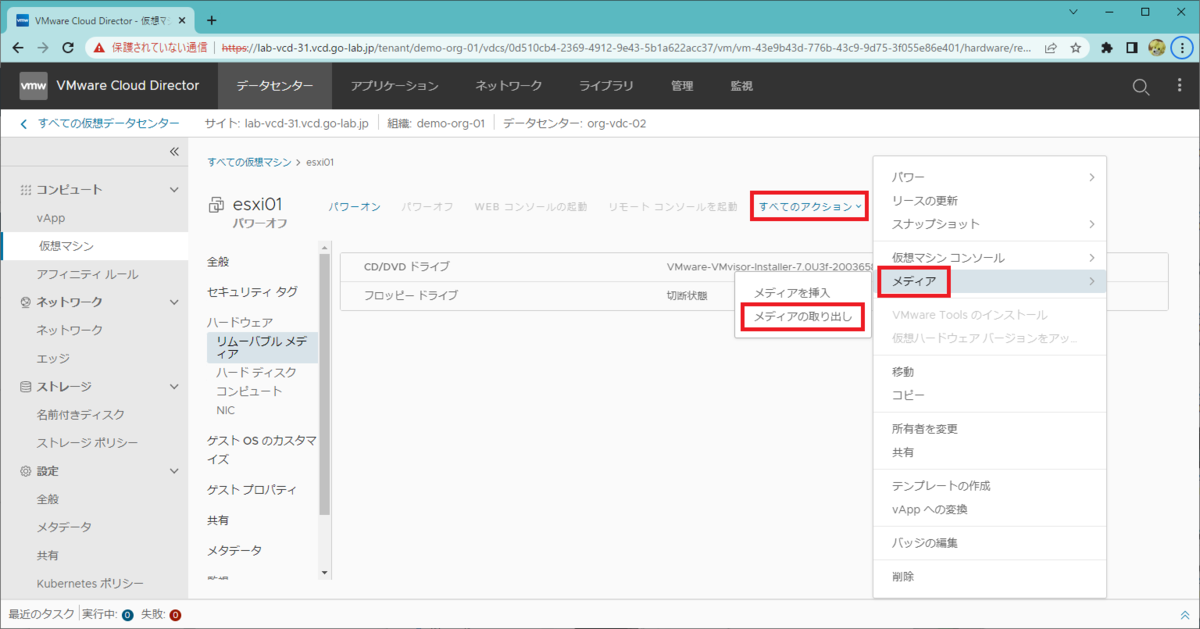The image size is (1200, 629).
Task: Collapse the sidebar with double chevron icon
Action: 173,152
